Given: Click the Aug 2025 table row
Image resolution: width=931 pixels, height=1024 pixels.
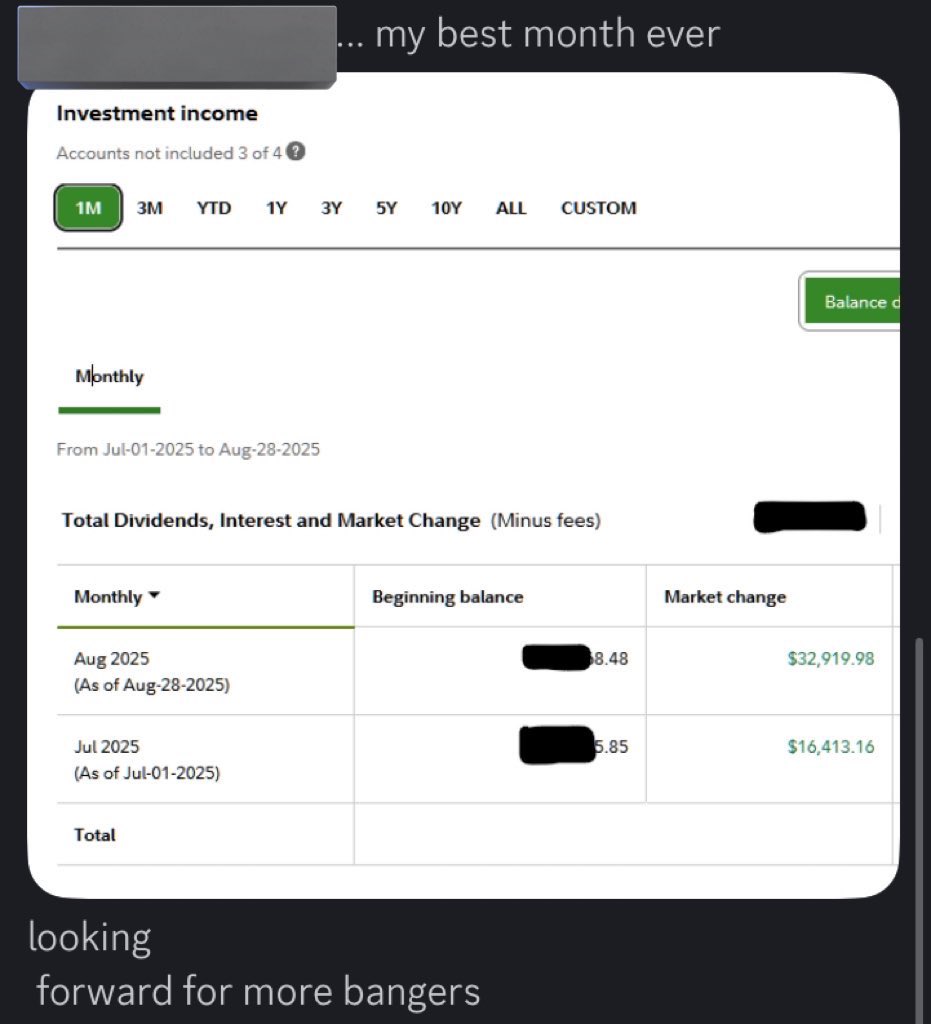Looking at the screenshot, I should pos(200,669).
